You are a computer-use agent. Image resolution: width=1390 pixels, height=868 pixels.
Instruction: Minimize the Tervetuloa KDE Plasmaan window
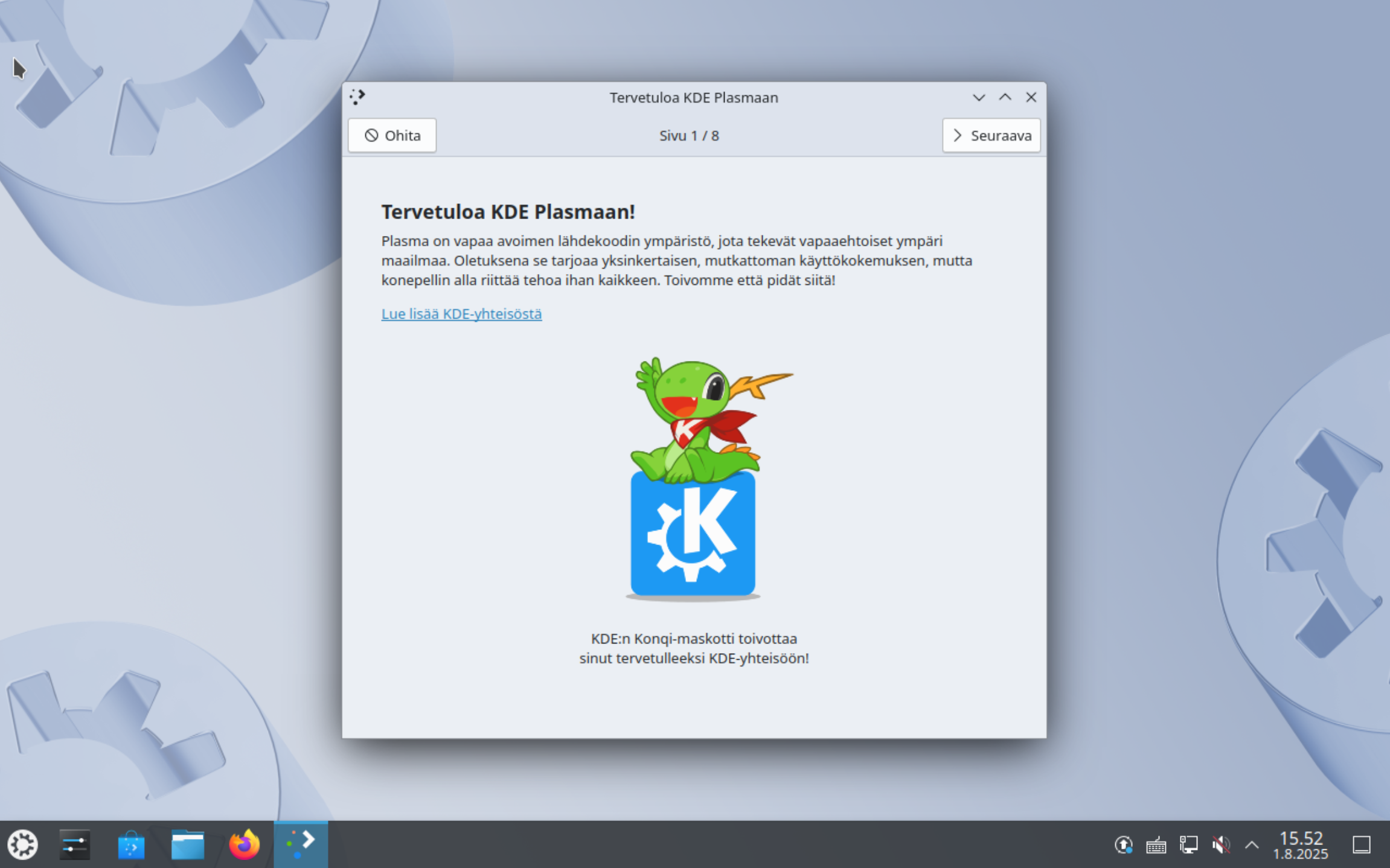tap(979, 97)
